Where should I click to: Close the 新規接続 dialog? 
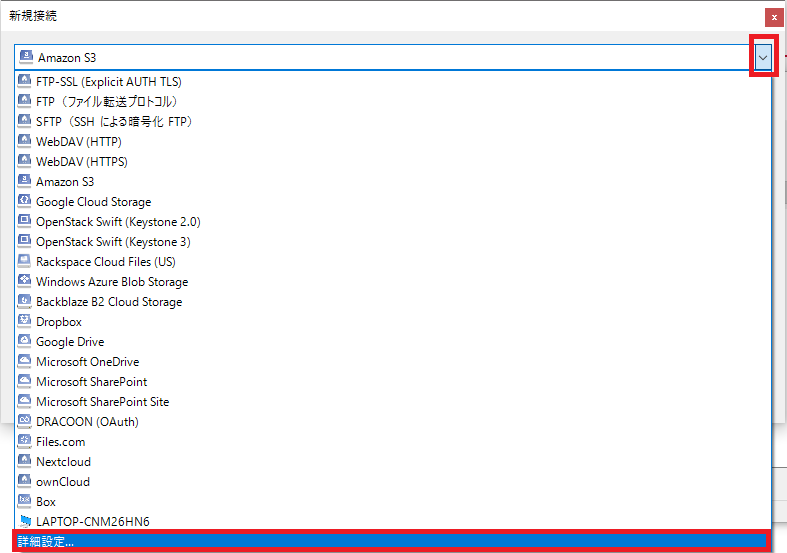click(774, 18)
